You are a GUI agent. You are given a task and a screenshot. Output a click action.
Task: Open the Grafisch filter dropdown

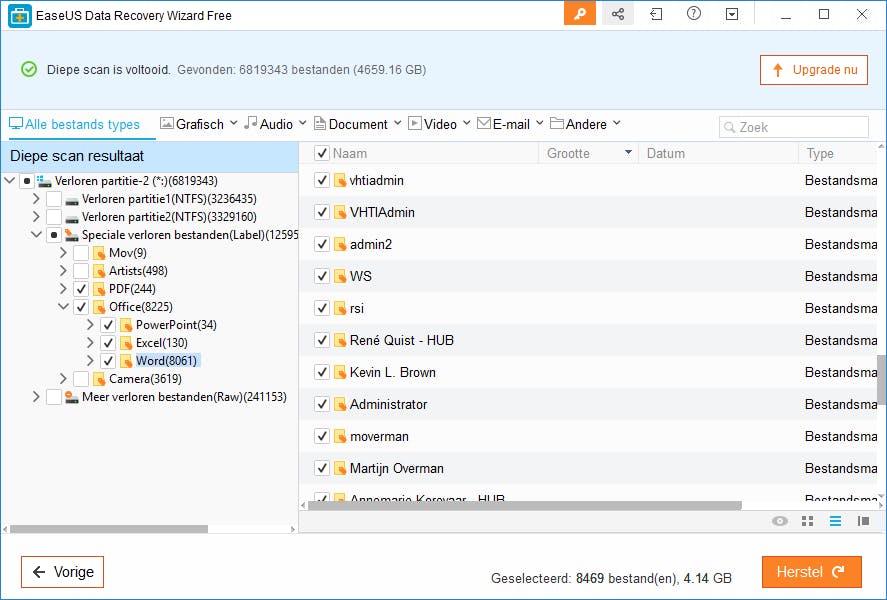tap(234, 123)
